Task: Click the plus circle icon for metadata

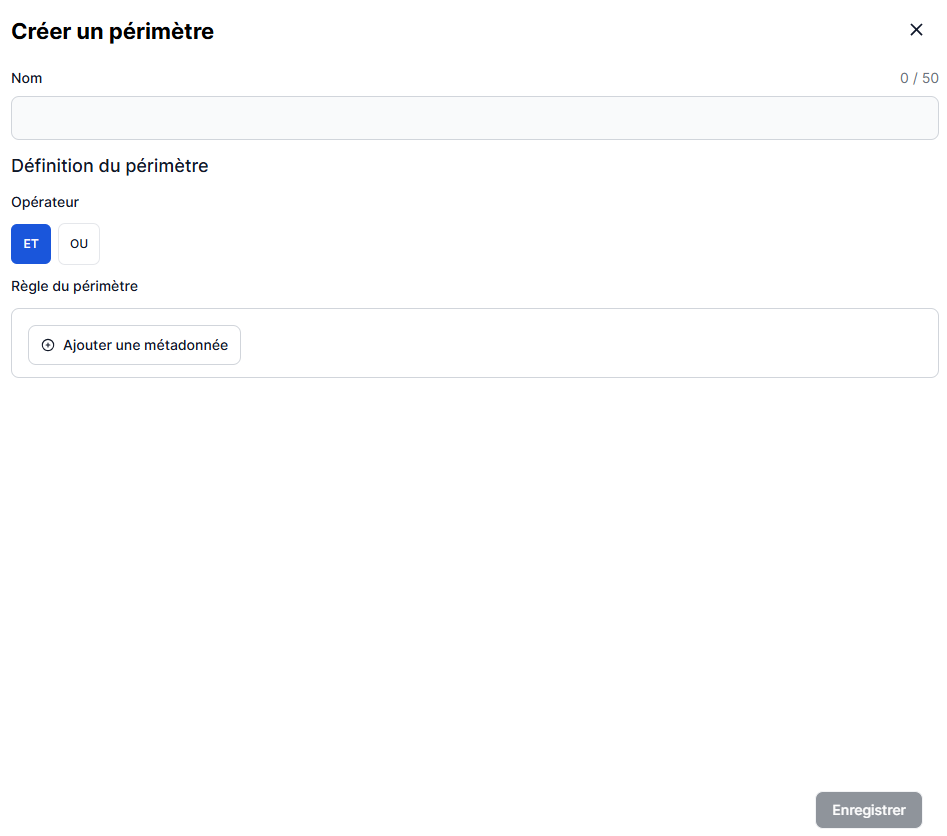Action: (x=48, y=345)
